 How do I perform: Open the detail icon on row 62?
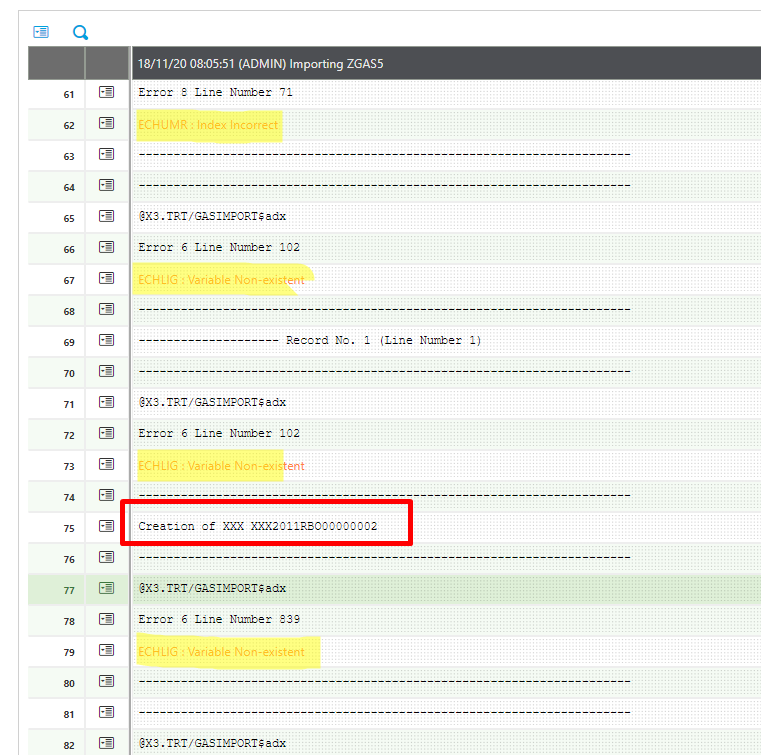coord(107,124)
